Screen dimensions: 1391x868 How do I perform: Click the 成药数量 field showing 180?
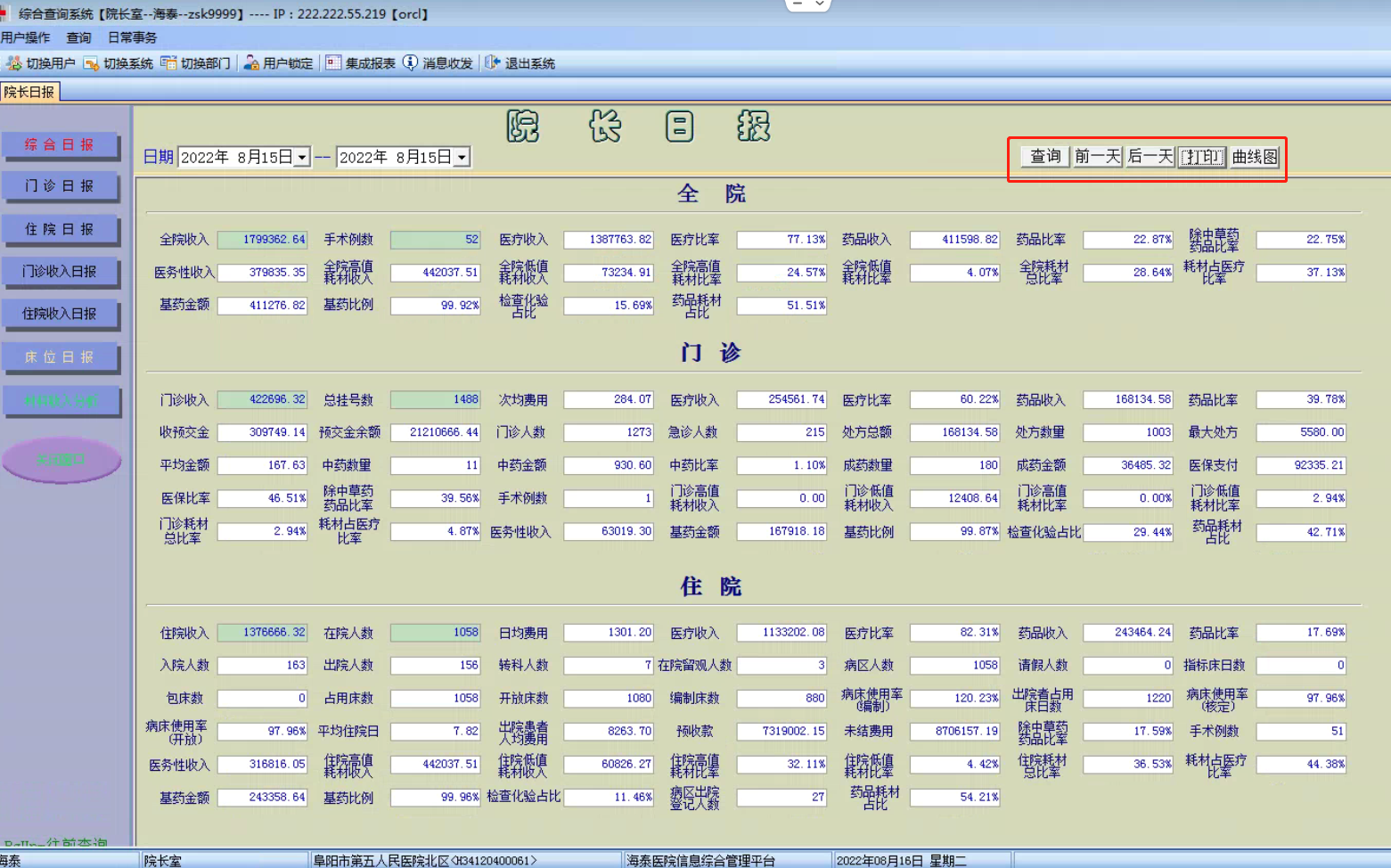pos(954,466)
